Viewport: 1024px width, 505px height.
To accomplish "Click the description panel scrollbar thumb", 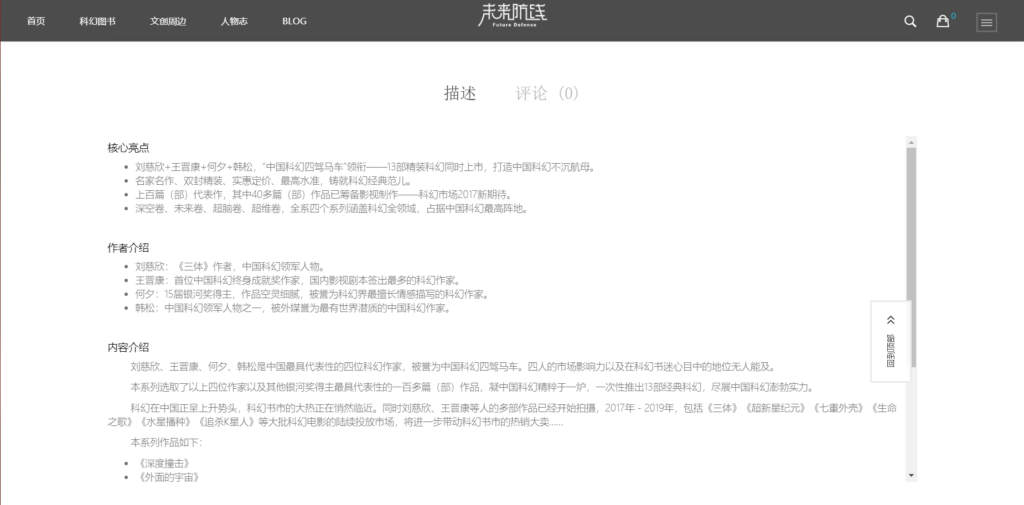I will click(912, 257).
